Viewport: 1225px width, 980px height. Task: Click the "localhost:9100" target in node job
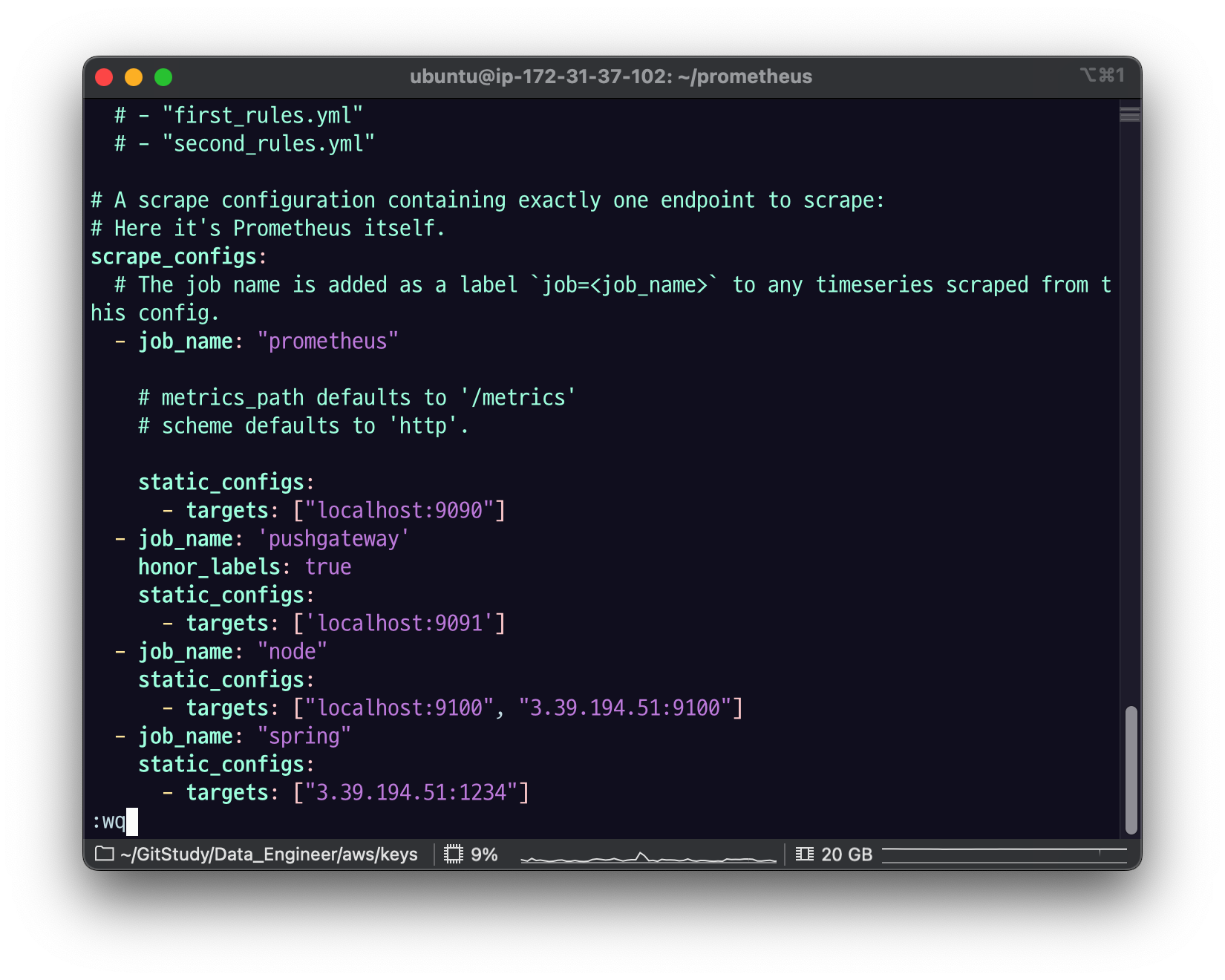[399, 708]
